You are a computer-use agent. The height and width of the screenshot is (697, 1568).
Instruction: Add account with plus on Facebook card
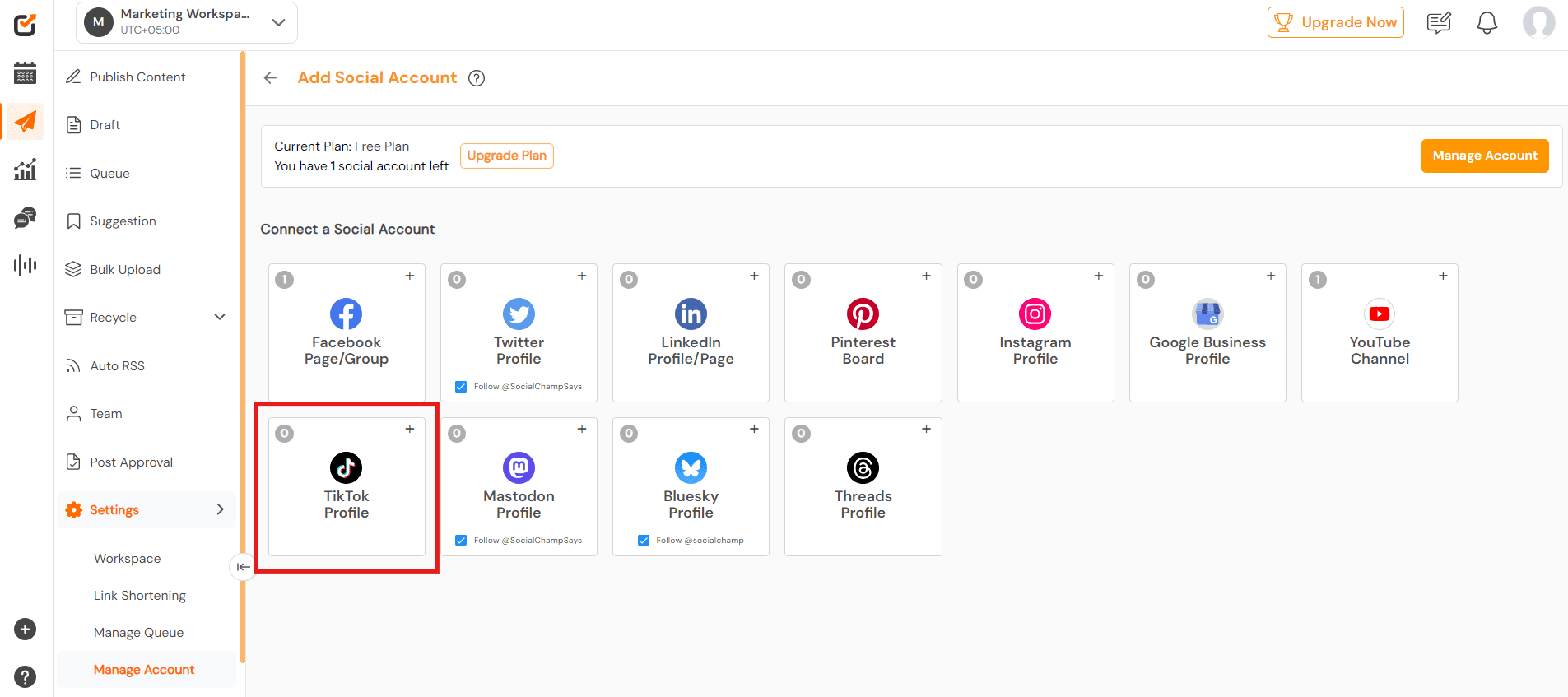point(409,276)
